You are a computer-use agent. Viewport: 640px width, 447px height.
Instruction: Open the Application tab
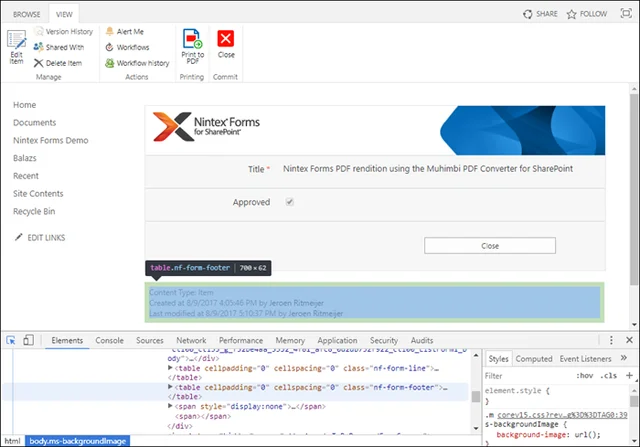(337, 340)
